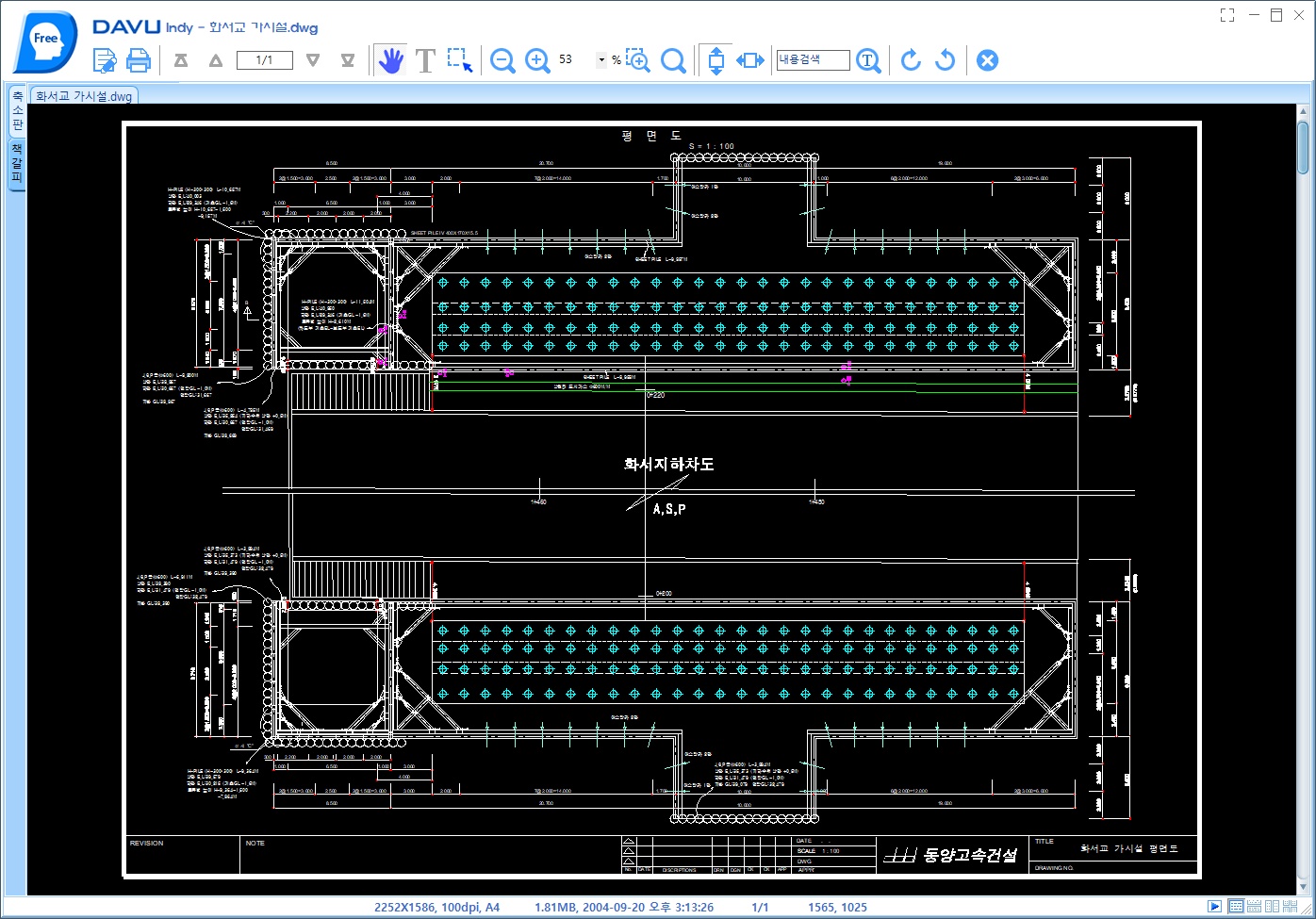Click the slideshow play button
The width and height of the screenshot is (1316, 919).
[1216, 907]
